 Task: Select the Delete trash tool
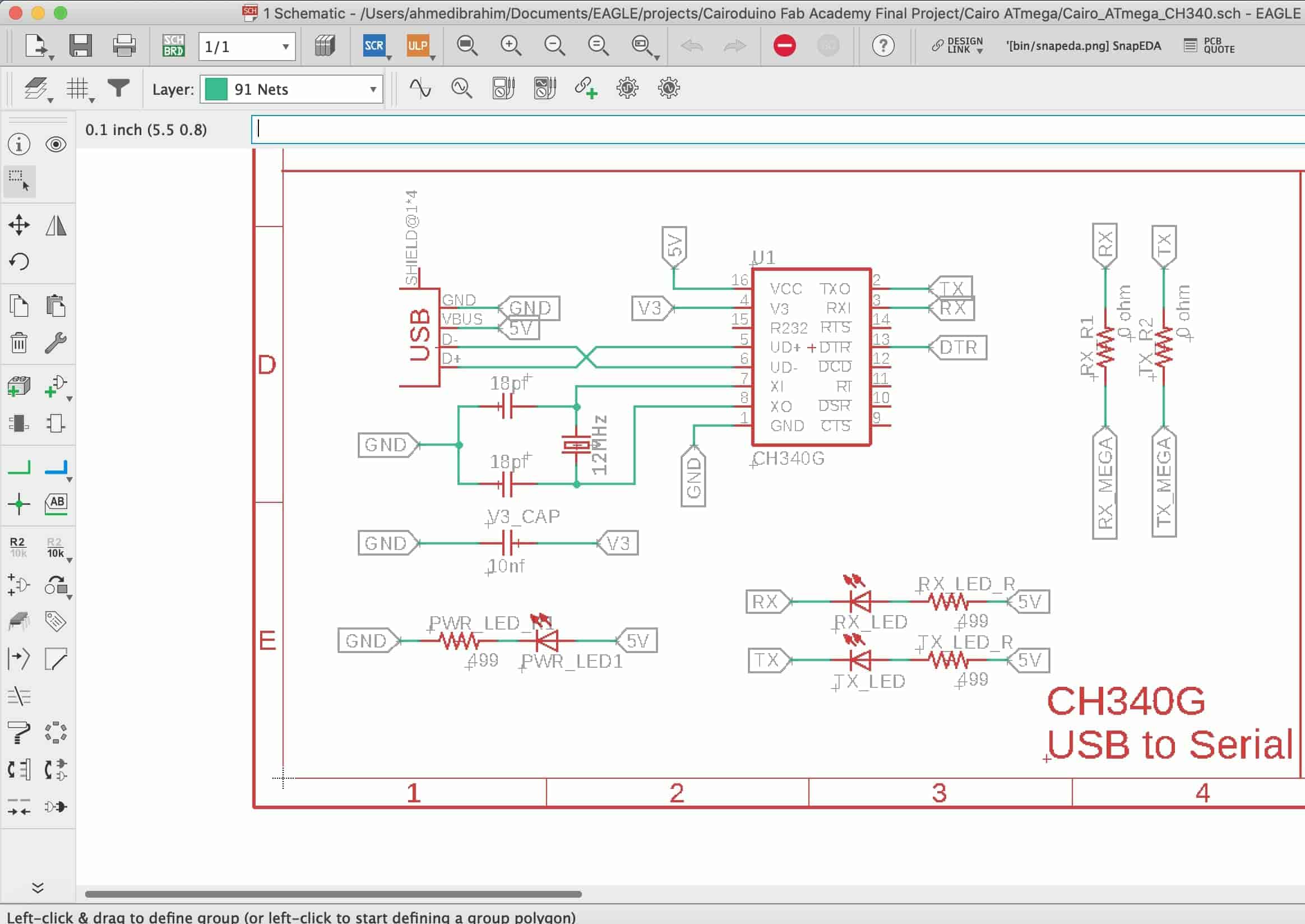20,343
